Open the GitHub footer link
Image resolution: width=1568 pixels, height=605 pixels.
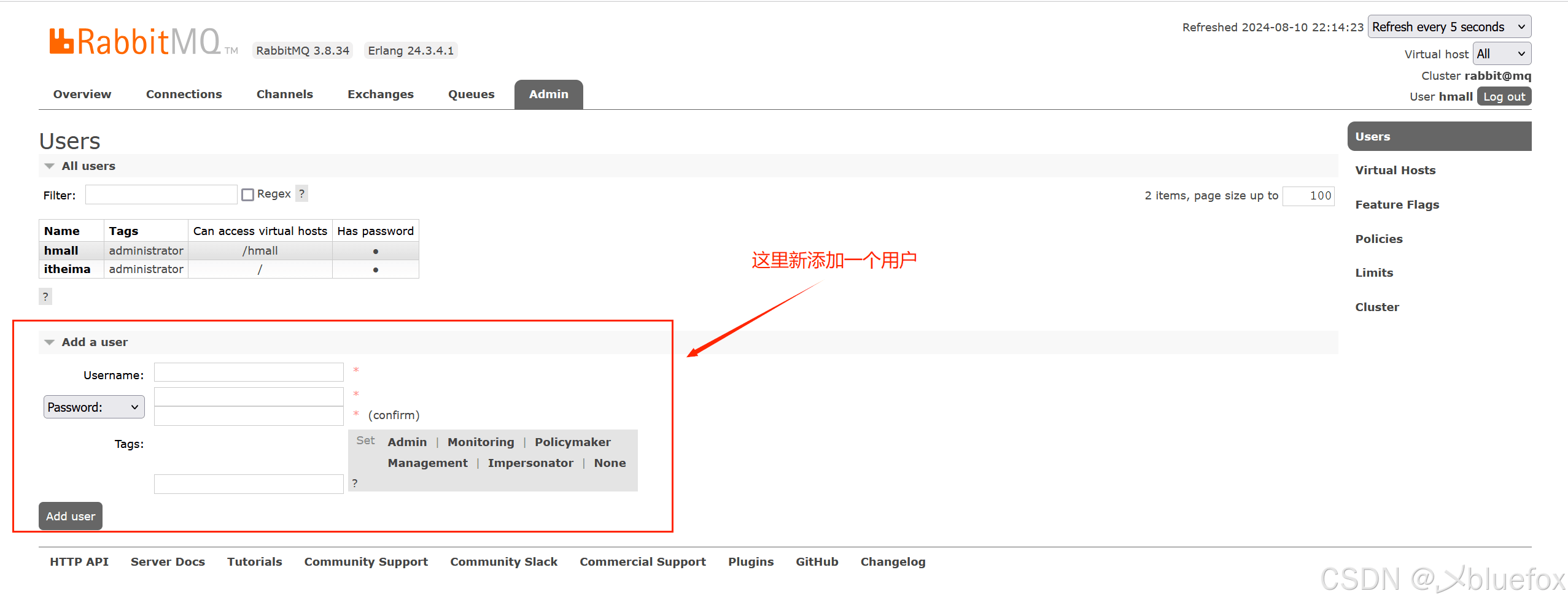coord(817,561)
